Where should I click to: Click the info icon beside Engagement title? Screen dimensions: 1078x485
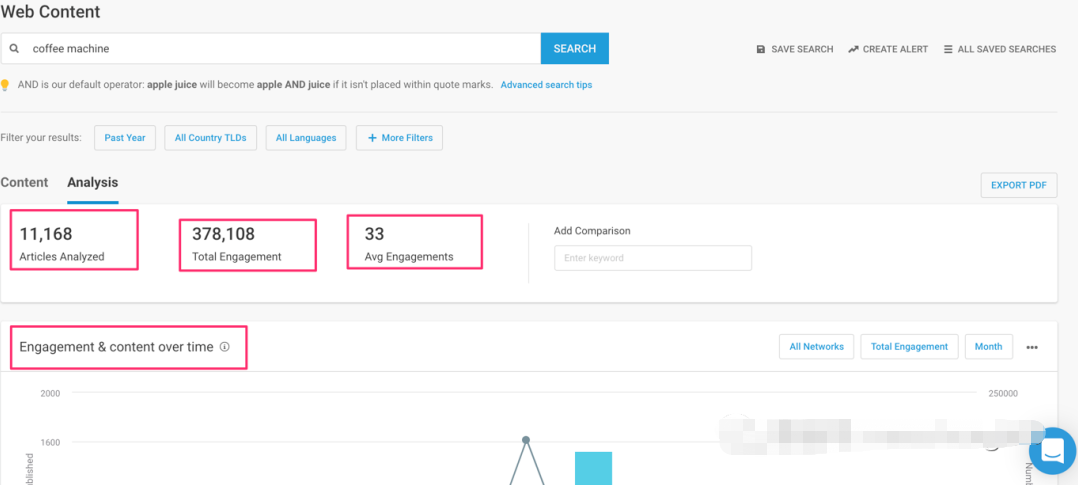pyautogui.click(x=225, y=347)
